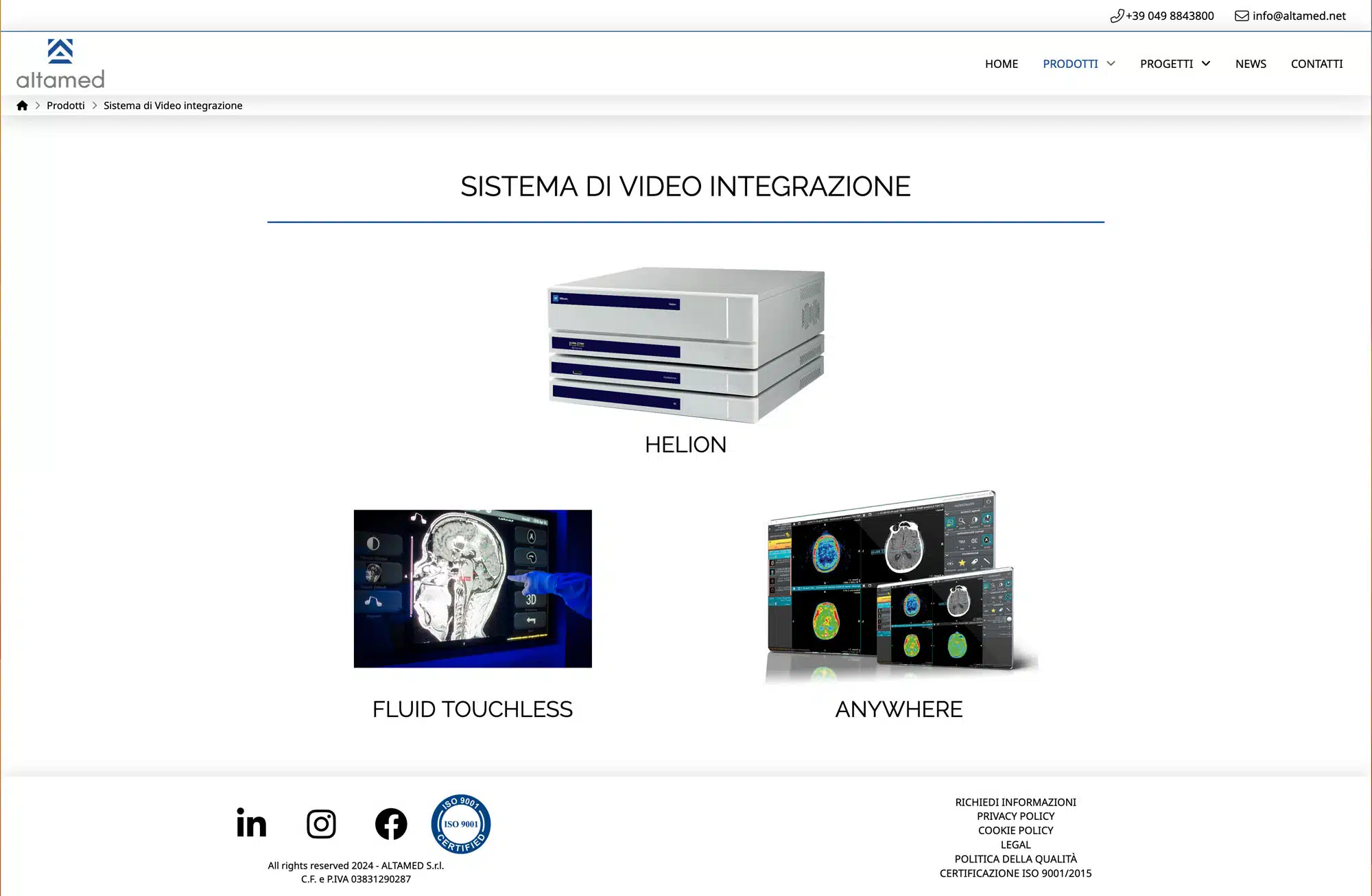This screenshot has width=1372, height=896.
Task: Open the Progetti menu item
Action: 1166,64
